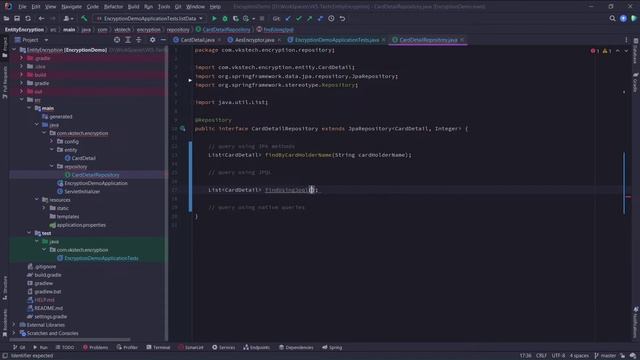
Task: Click findUsingJpql breadcrumb in navigation bar
Action: click(278, 29)
